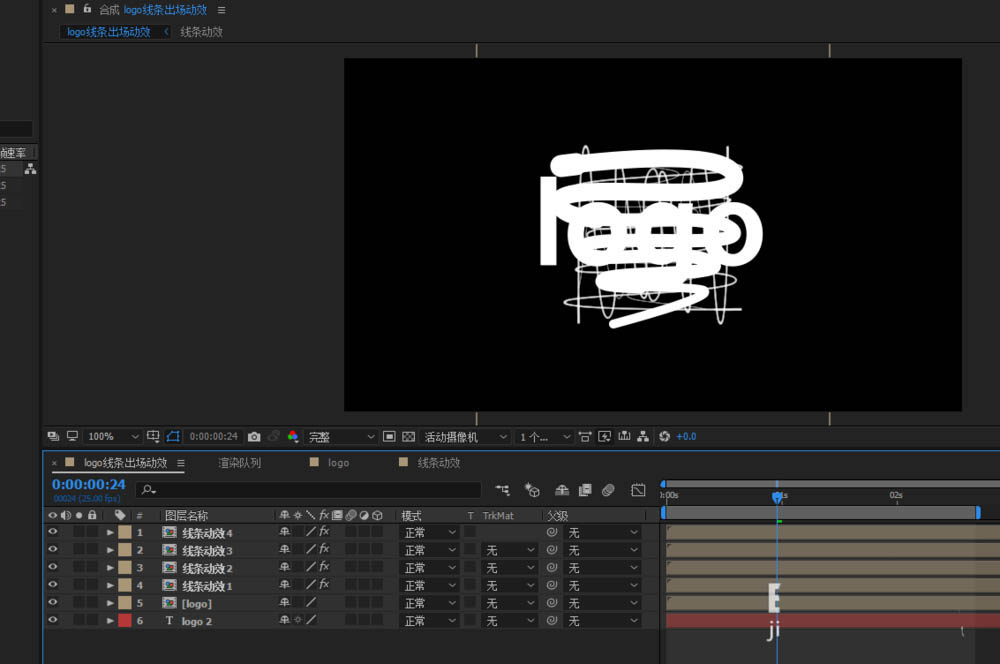1000x664 pixels.
Task: Toggle the transparency grid icon
Action: [x=408, y=437]
